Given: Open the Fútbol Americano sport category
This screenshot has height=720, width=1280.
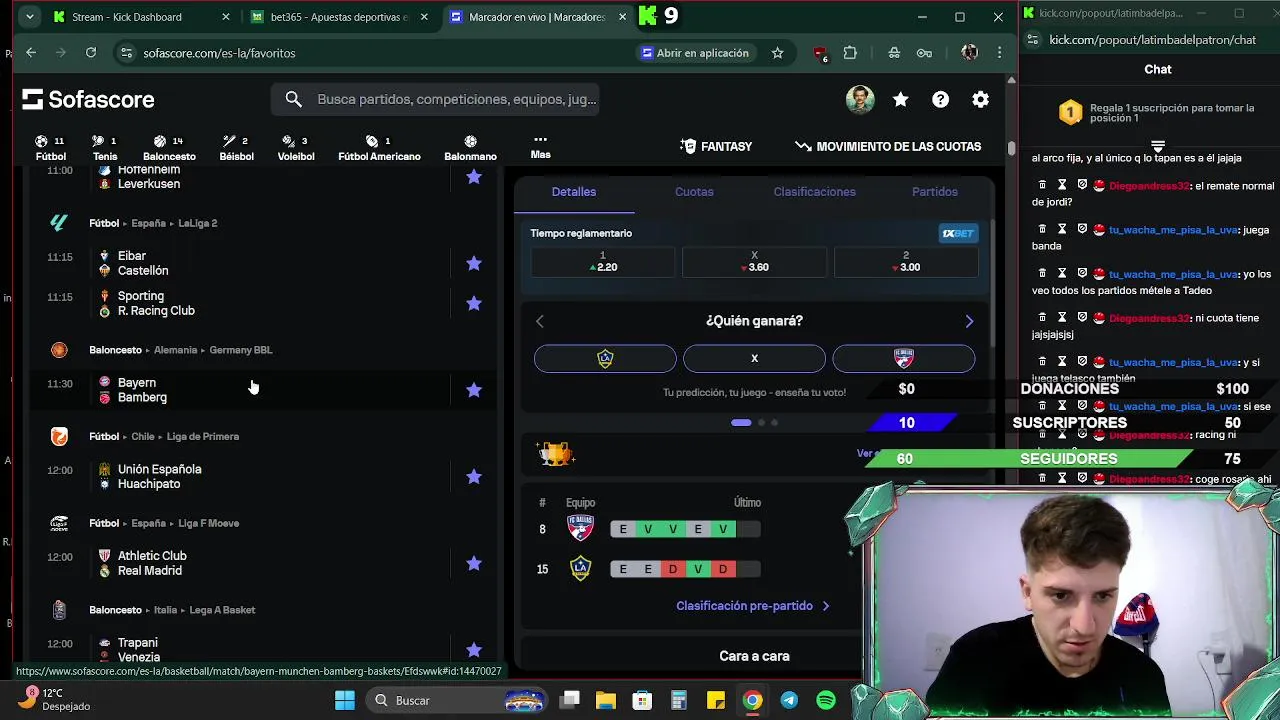Looking at the screenshot, I should coord(379,148).
